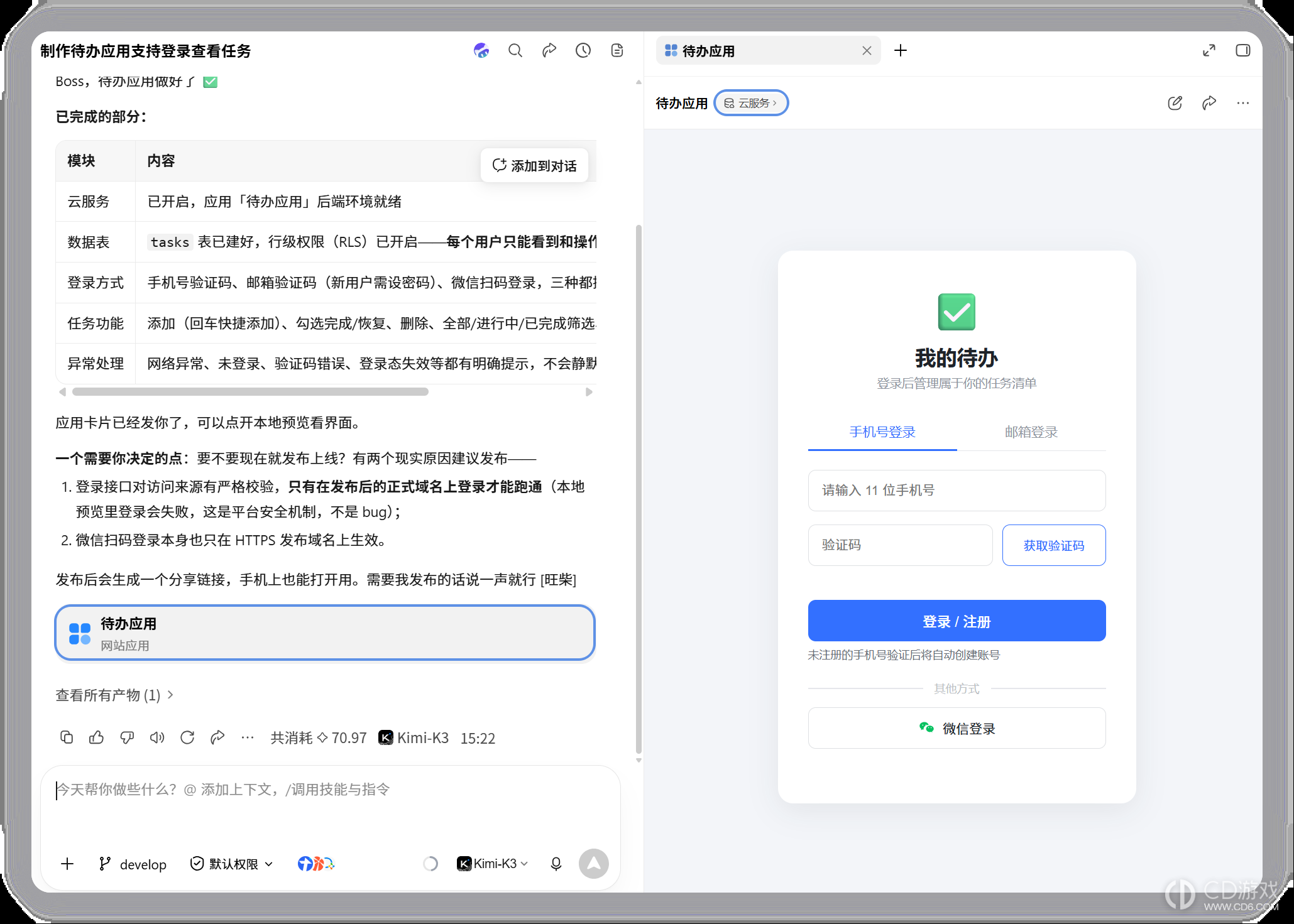Click the share icon in preview toolbar

click(x=1209, y=103)
